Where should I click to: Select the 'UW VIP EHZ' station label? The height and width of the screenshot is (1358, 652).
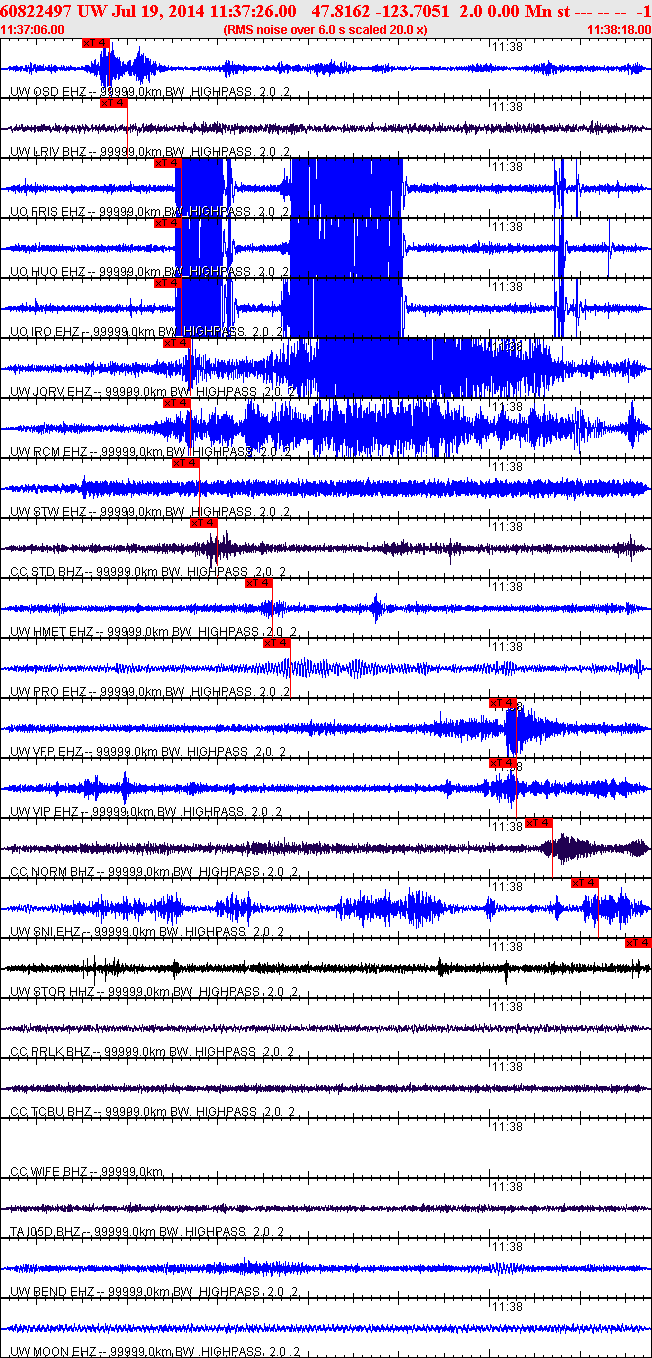(x=46, y=812)
